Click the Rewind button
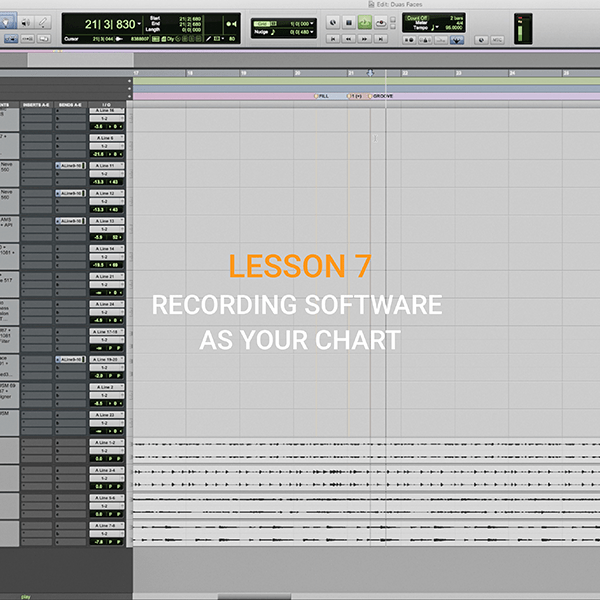This screenshot has height=600, width=600. 349,39
